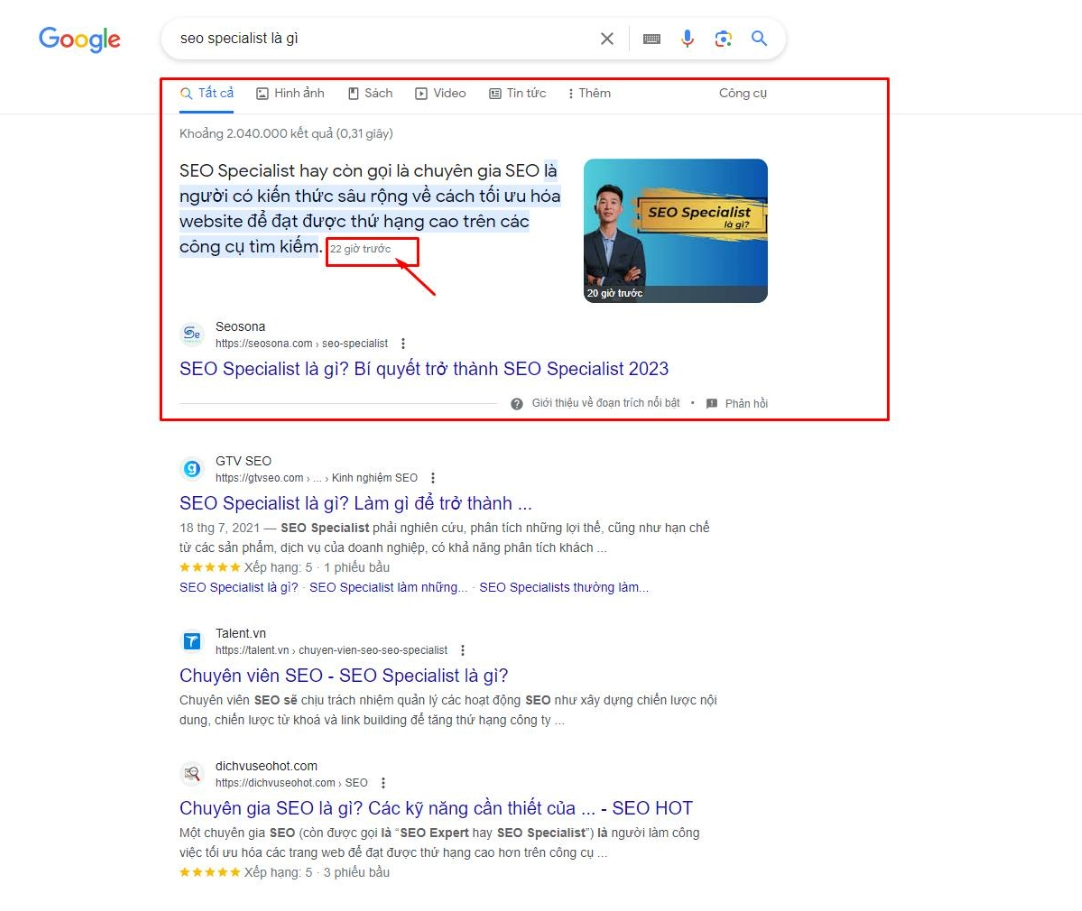Open the Video results tab
Viewport: 1082px width, 911px height.
(440, 93)
